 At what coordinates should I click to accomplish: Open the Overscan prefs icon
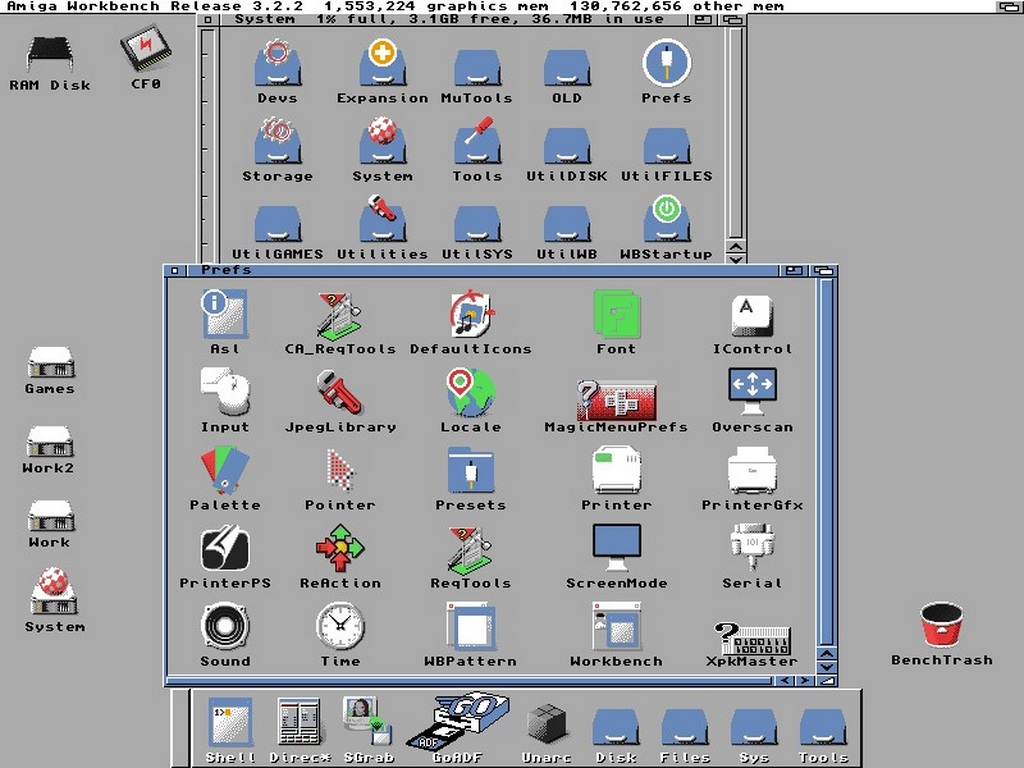pos(752,392)
